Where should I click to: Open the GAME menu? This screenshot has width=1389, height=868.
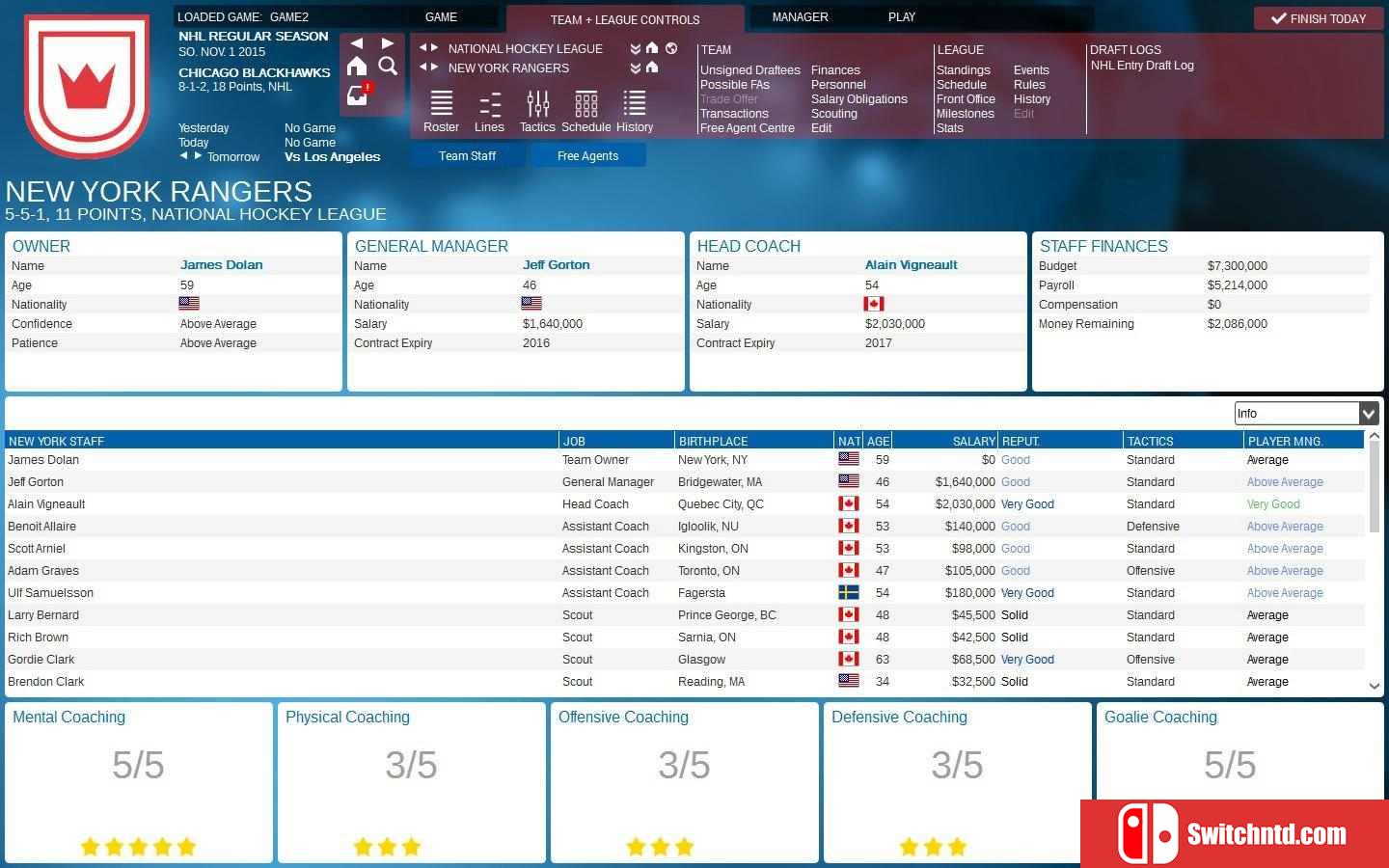pyautogui.click(x=441, y=17)
